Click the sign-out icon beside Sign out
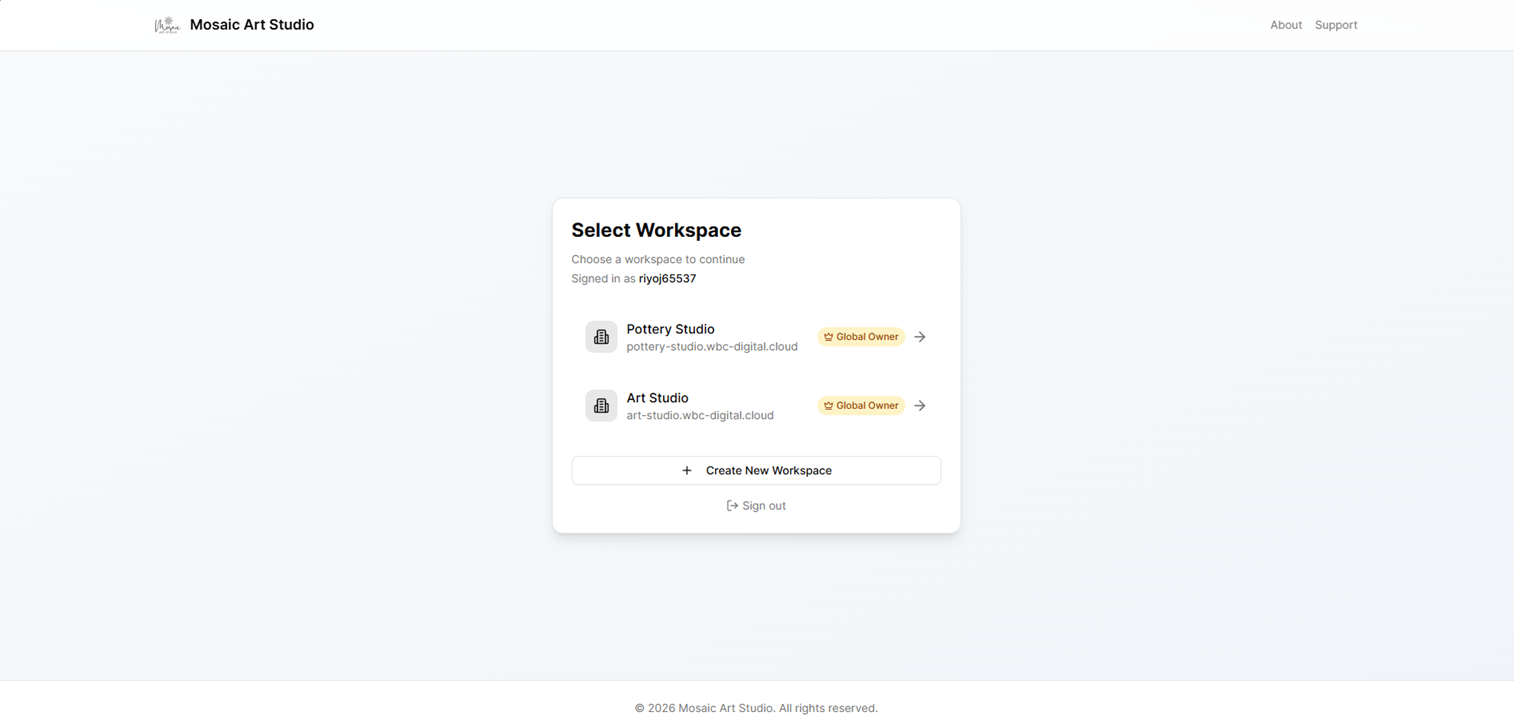Viewport: 1514px width, 728px height. pos(730,505)
